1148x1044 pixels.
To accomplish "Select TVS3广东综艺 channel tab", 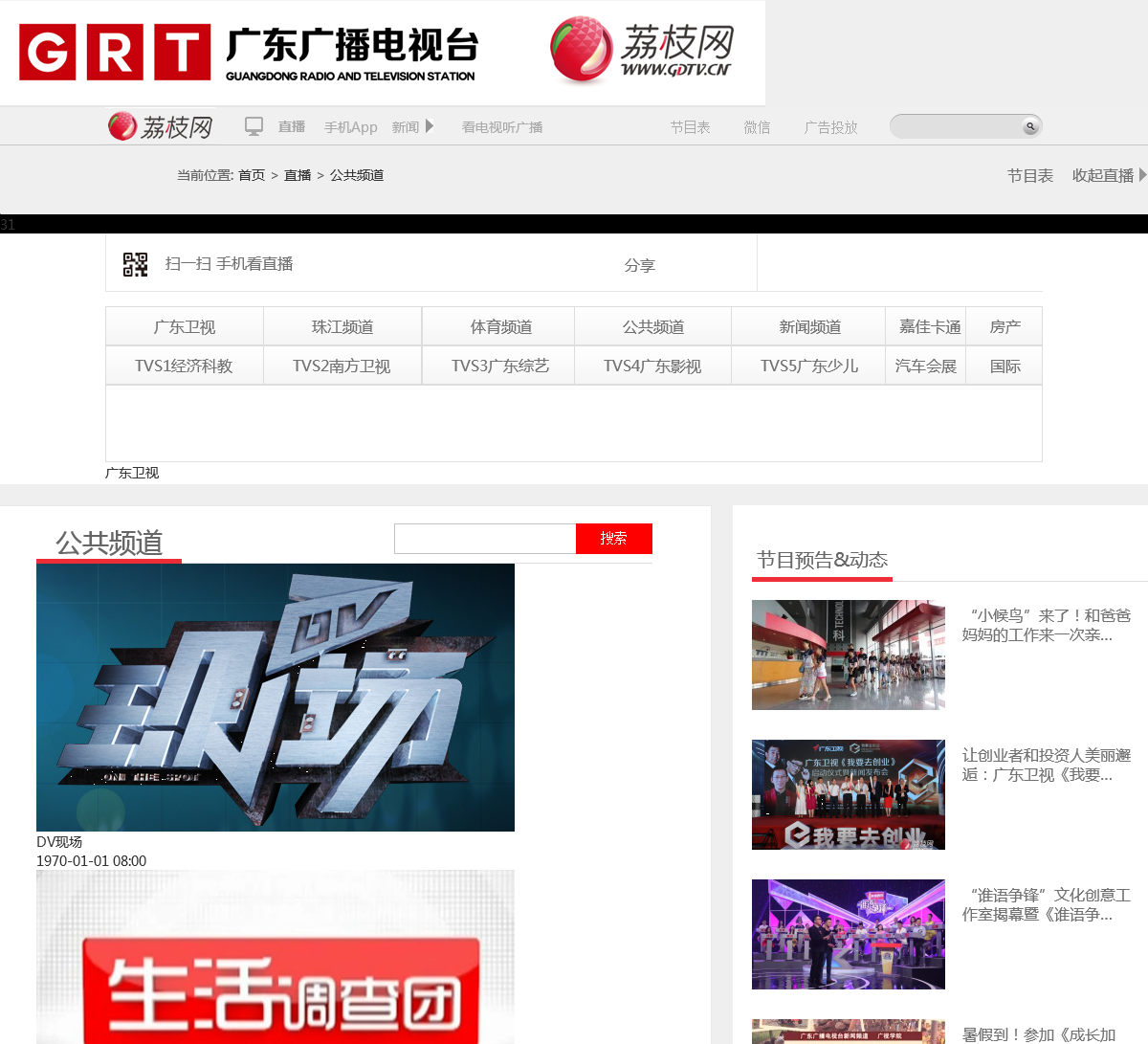I will click(500, 366).
